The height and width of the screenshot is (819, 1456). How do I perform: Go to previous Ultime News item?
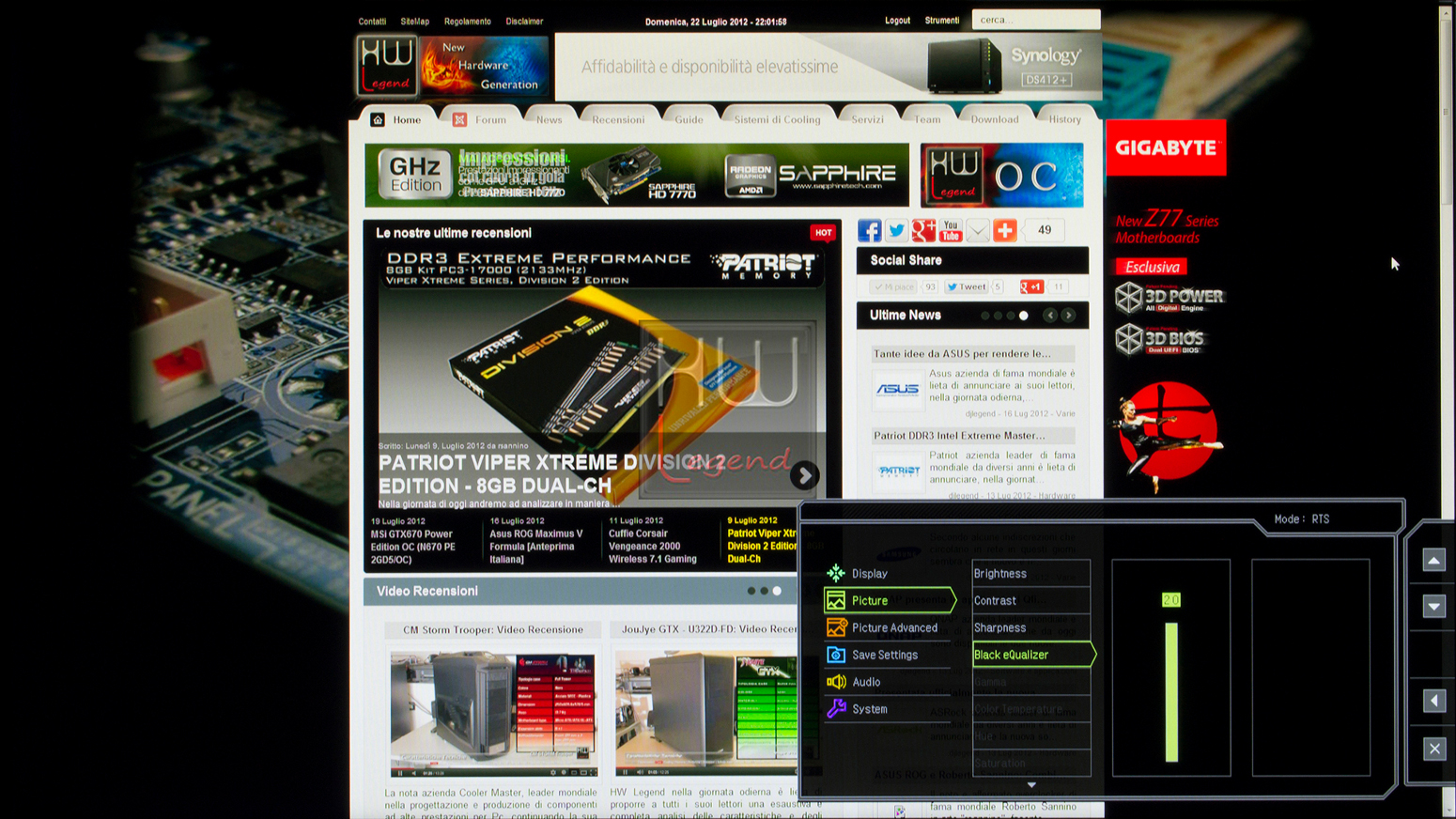(x=1050, y=316)
